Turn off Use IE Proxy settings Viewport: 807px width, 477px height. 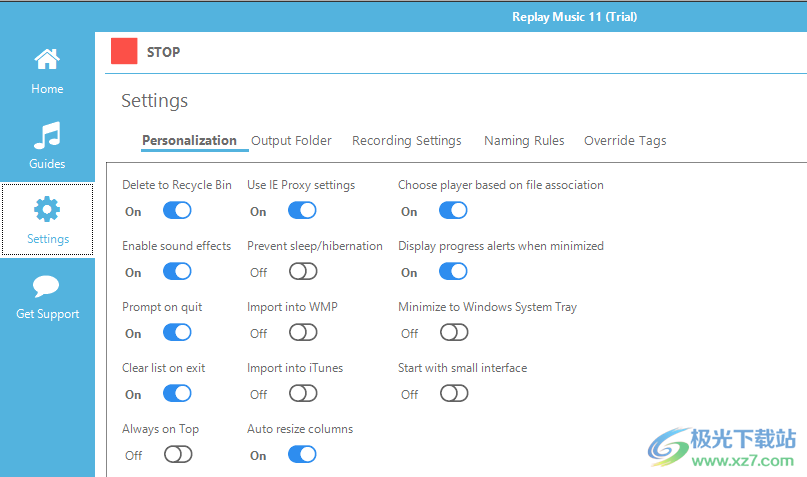tap(302, 211)
